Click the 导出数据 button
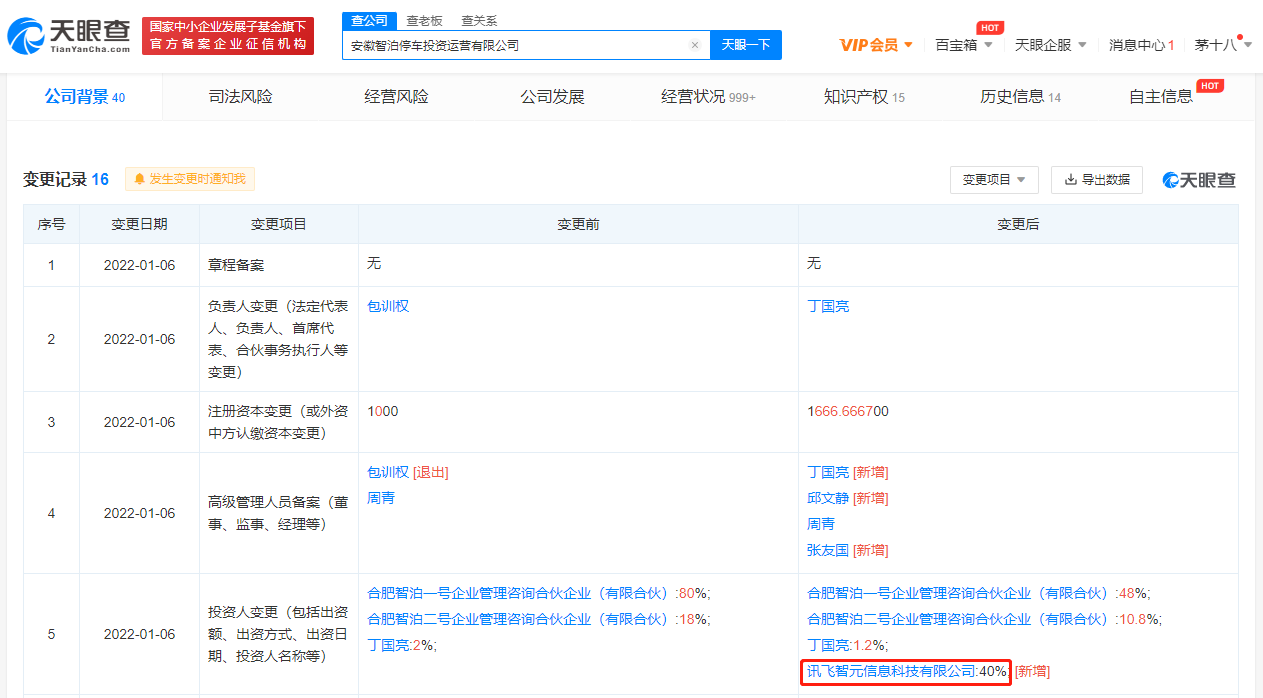1263x698 pixels. (x=1097, y=180)
